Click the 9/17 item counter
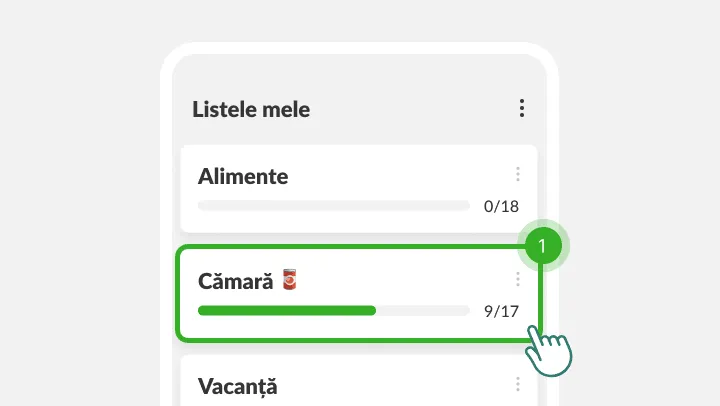 tap(501, 311)
